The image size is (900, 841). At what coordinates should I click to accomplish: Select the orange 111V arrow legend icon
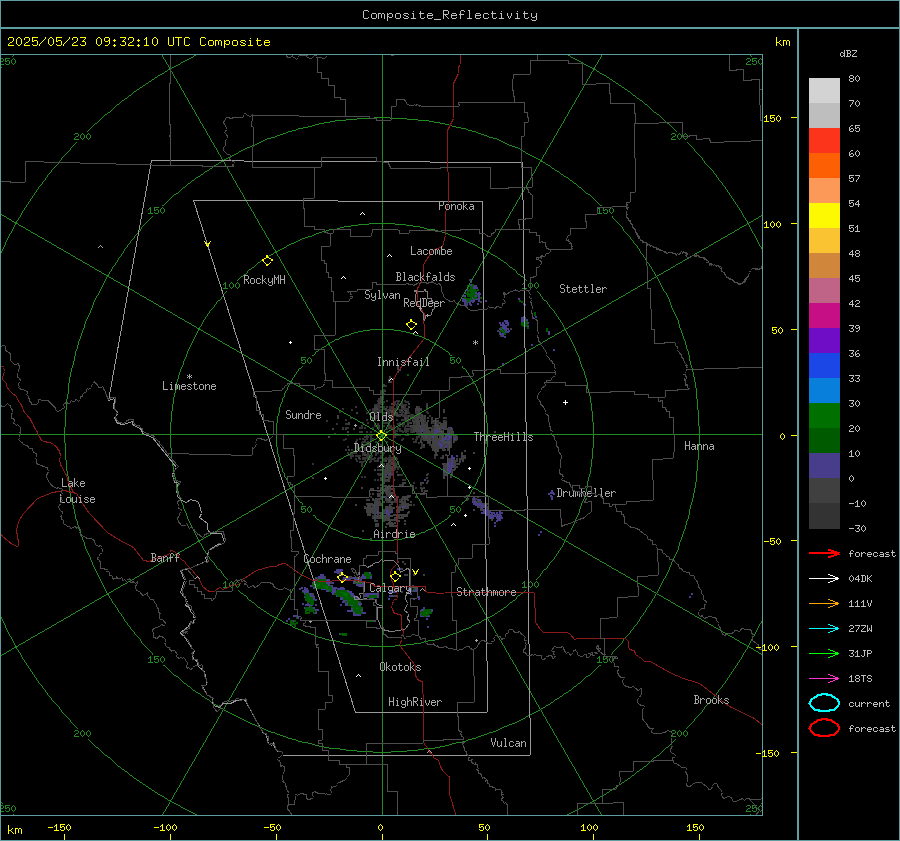tap(824, 603)
